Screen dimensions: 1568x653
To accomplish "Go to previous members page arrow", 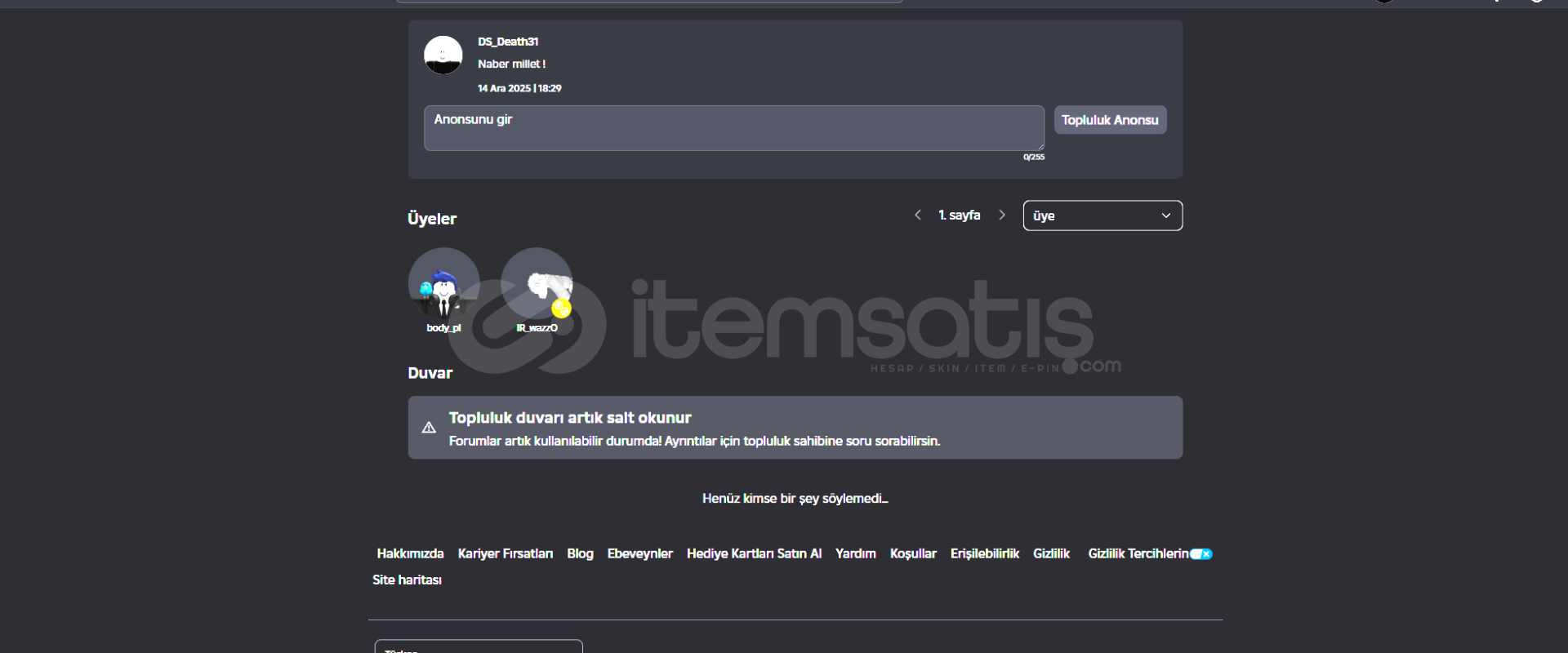I will tap(918, 215).
